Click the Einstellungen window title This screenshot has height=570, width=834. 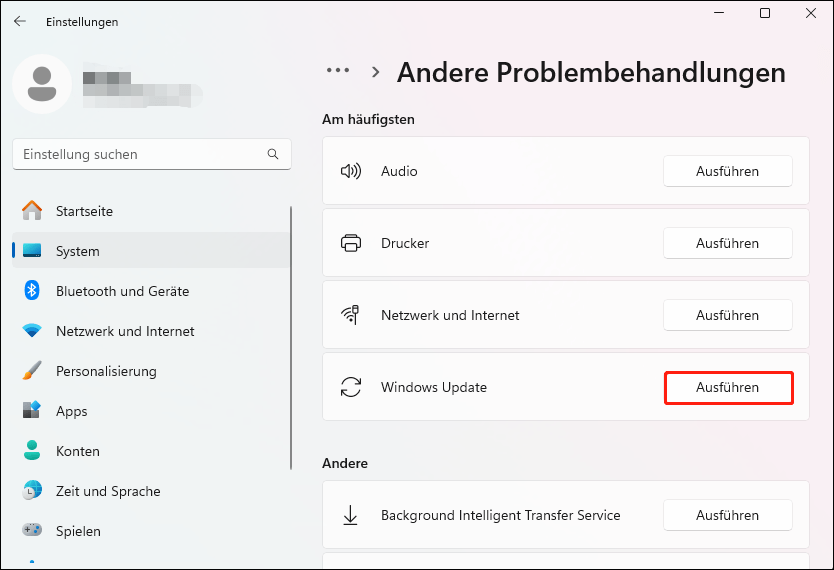pos(82,22)
